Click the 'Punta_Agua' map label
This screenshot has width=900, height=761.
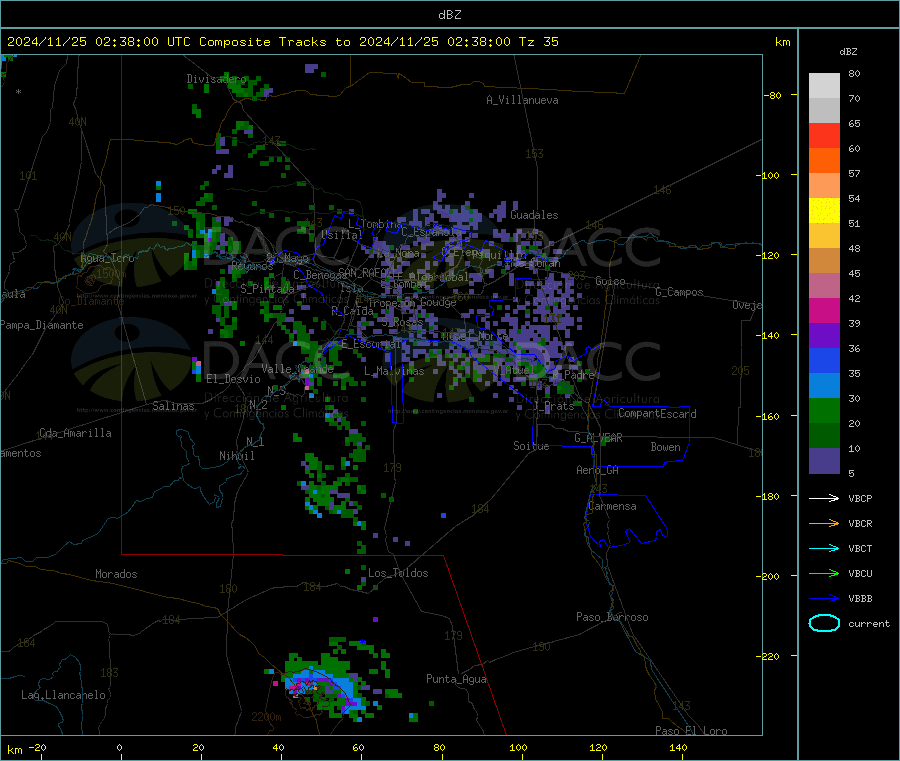pyautogui.click(x=456, y=679)
